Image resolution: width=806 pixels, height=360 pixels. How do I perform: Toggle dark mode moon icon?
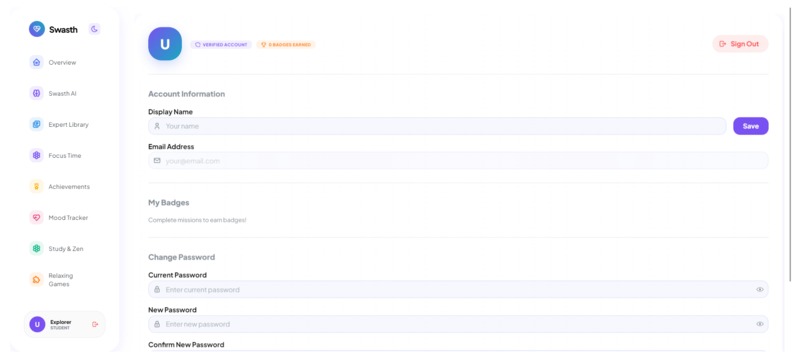(x=94, y=29)
